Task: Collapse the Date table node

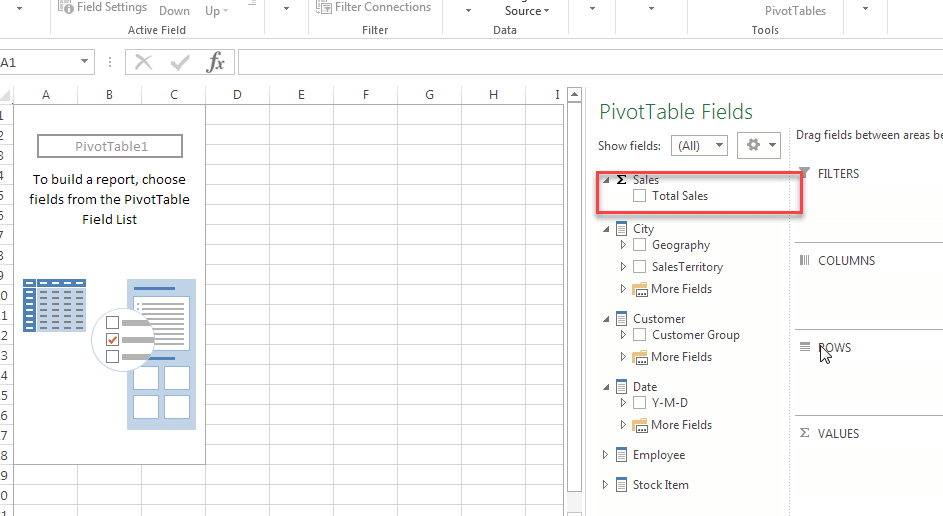Action: (x=605, y=387)
